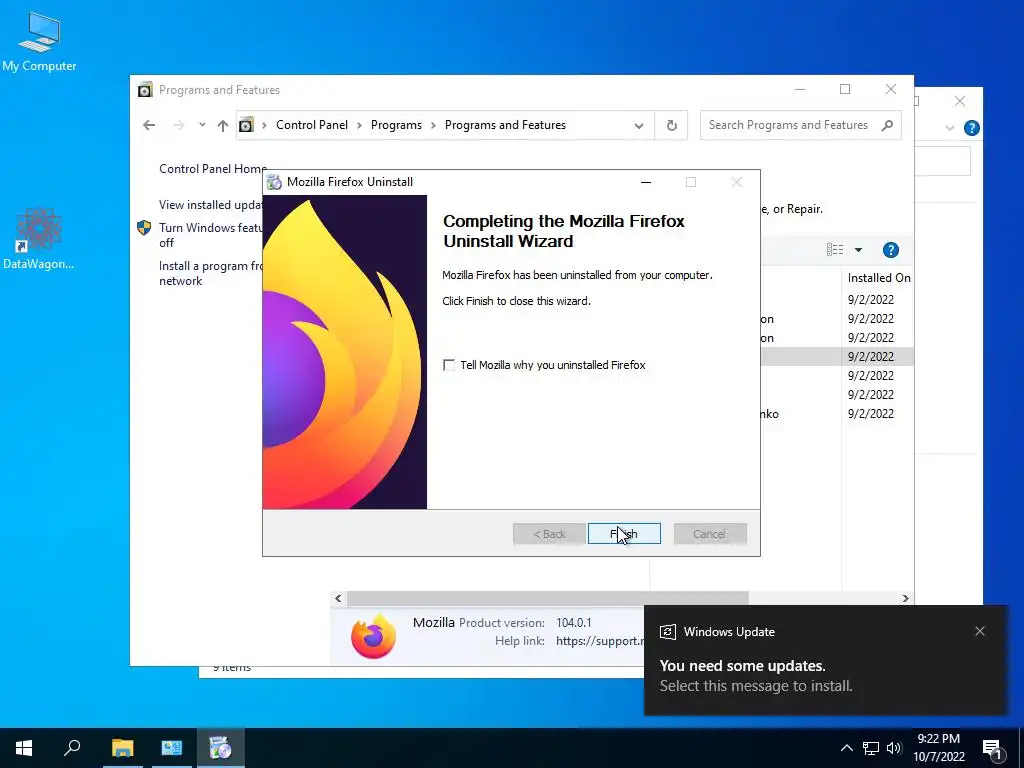Open Install a program from network
Image resolution: width=1024 pixels, height=768 pixels.
point(210,273)
